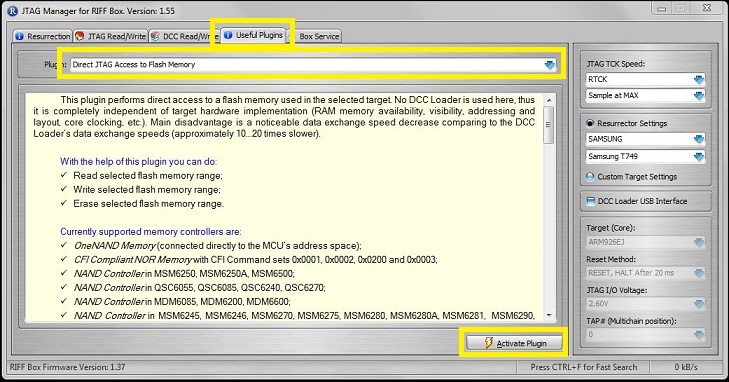The image size is (729, 382).
Task: Click the 'Press CTRL+F for Fast Search' status text
Action: (584, 367)
